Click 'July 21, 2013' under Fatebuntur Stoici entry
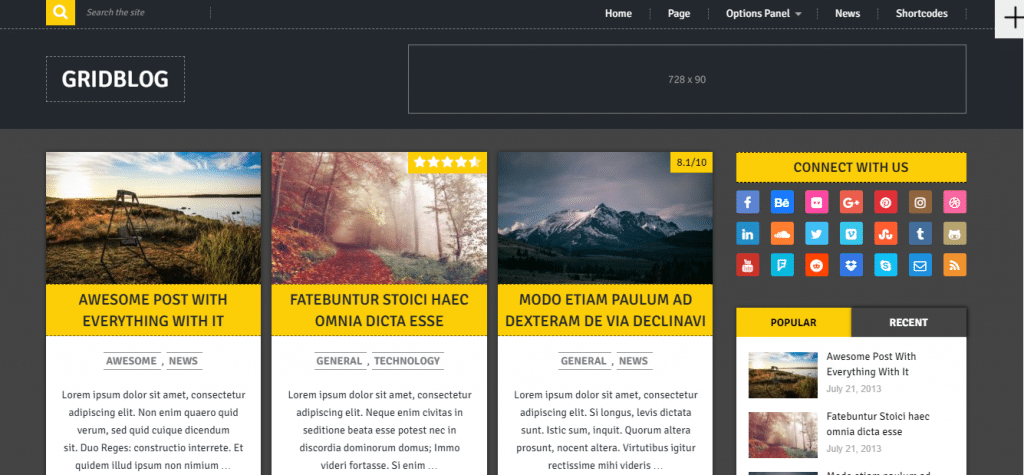The height and width of the screenshot is (475, 1024). coord(854,449)
